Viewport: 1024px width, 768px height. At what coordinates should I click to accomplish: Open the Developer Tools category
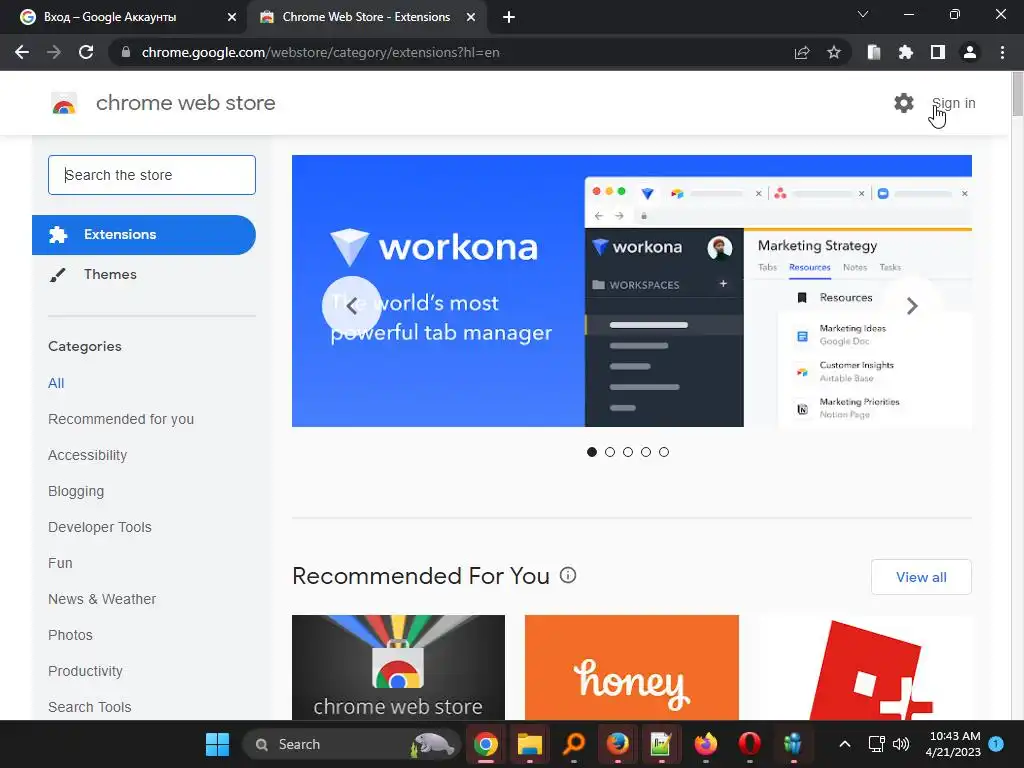pyautogui.click(x=100, y=527)
